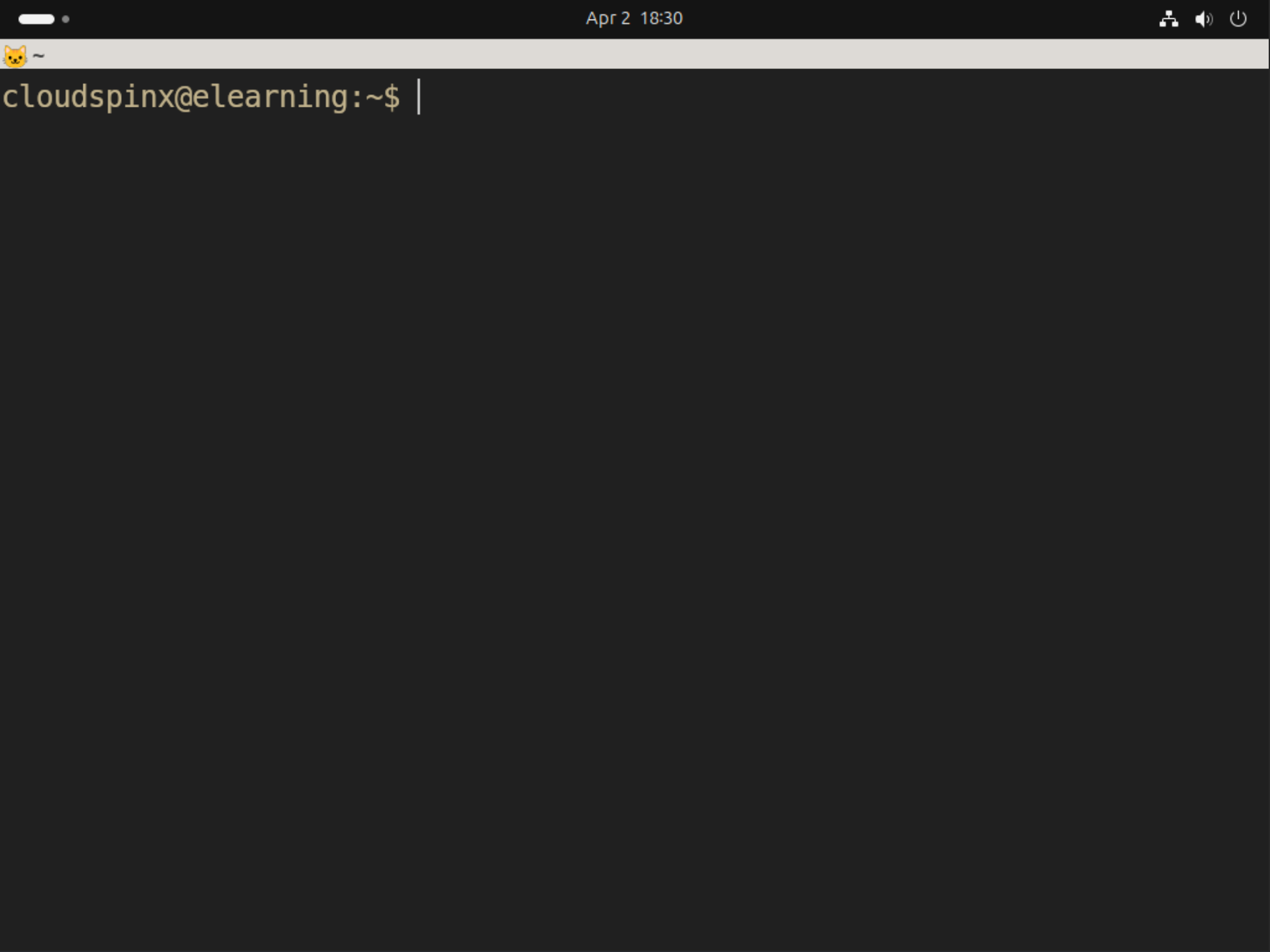Place the cursor in the terminal input area

click(x=418, y=96)
